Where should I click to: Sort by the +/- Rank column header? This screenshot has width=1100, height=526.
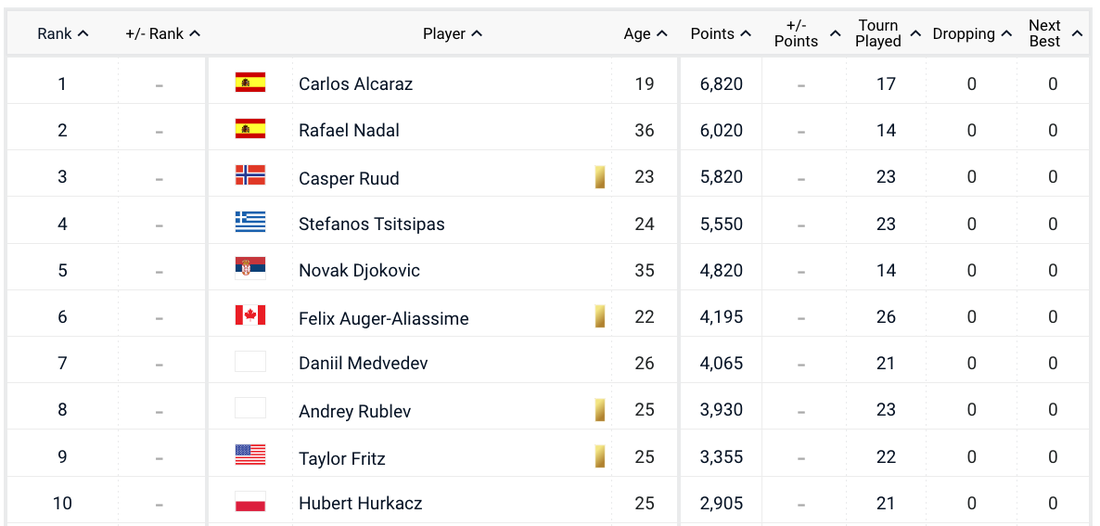pos(162,34)
